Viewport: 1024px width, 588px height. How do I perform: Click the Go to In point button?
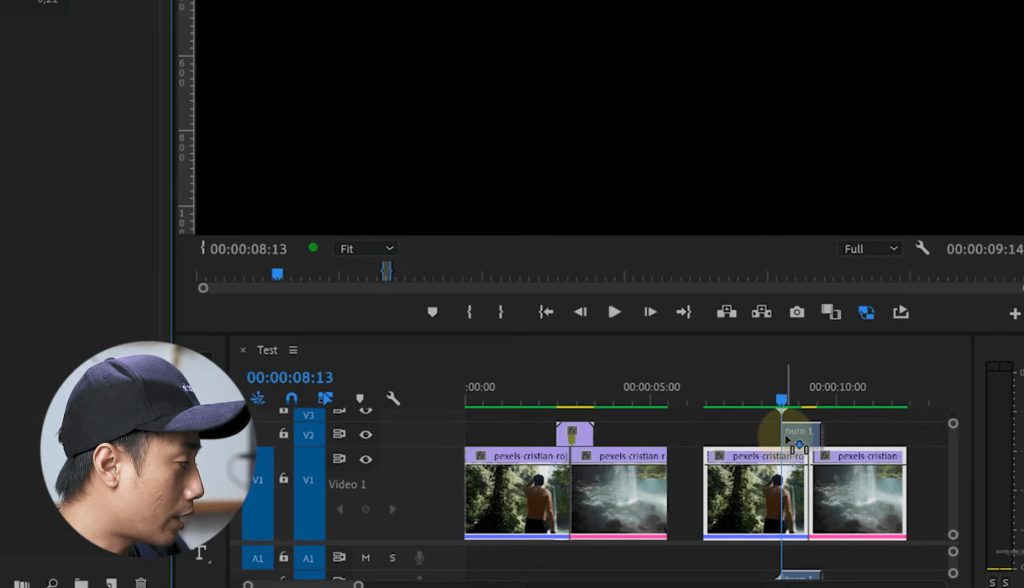pos(546,312)
